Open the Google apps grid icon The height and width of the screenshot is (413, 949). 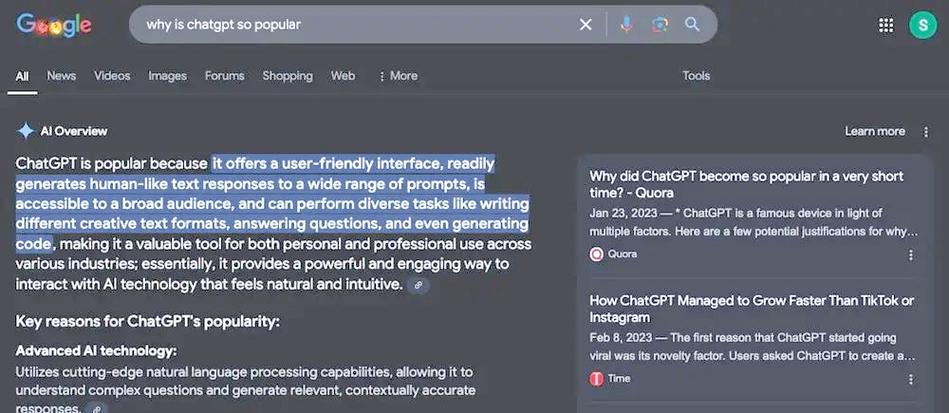click(885, 25)
